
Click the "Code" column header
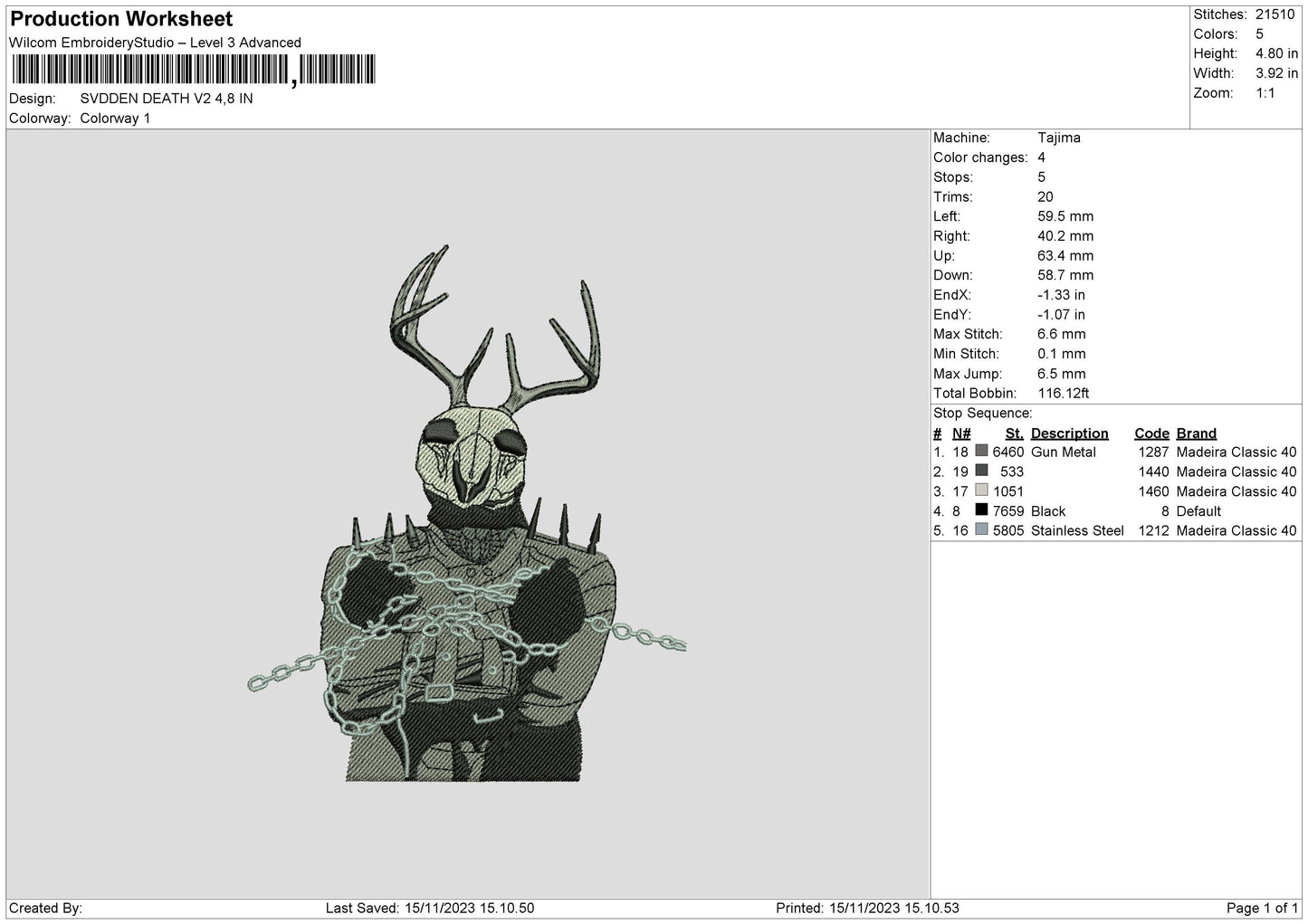point(1152,433)
